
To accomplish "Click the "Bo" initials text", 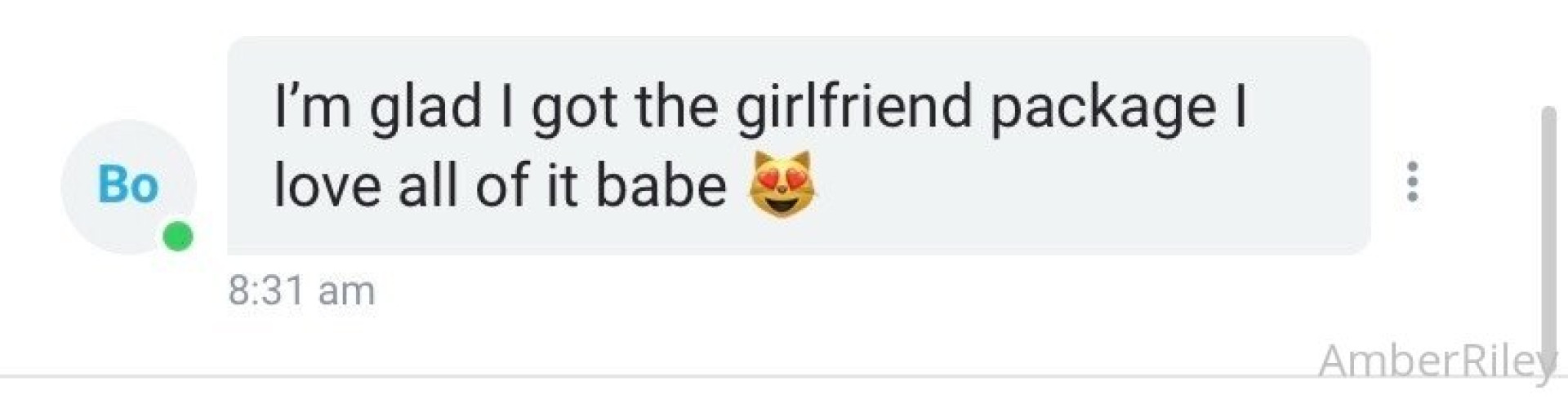I will pos(128,184).
